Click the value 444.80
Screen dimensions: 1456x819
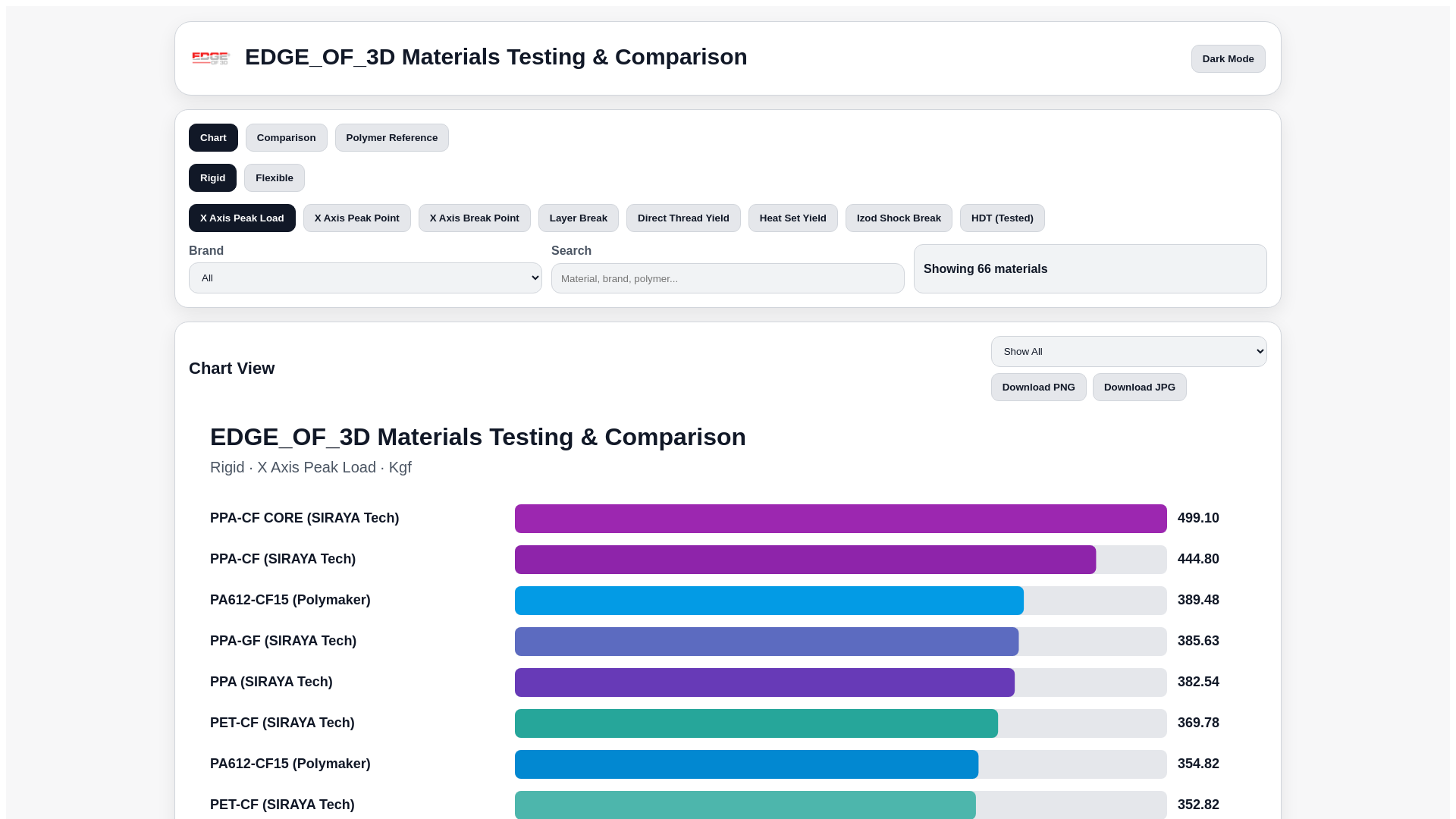click(1198, 559)
